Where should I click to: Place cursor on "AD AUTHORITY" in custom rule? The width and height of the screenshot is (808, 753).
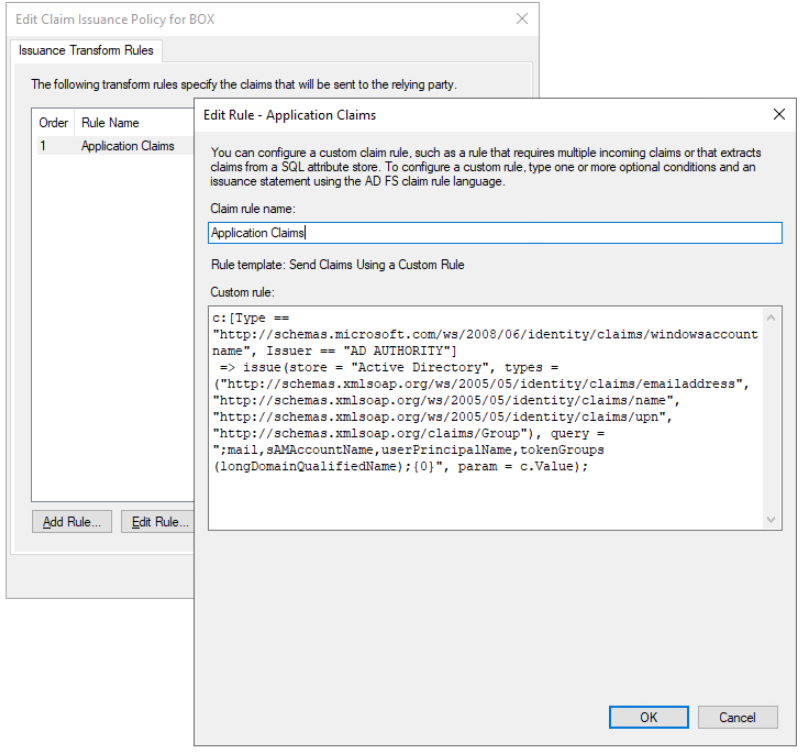pos(404,350)
